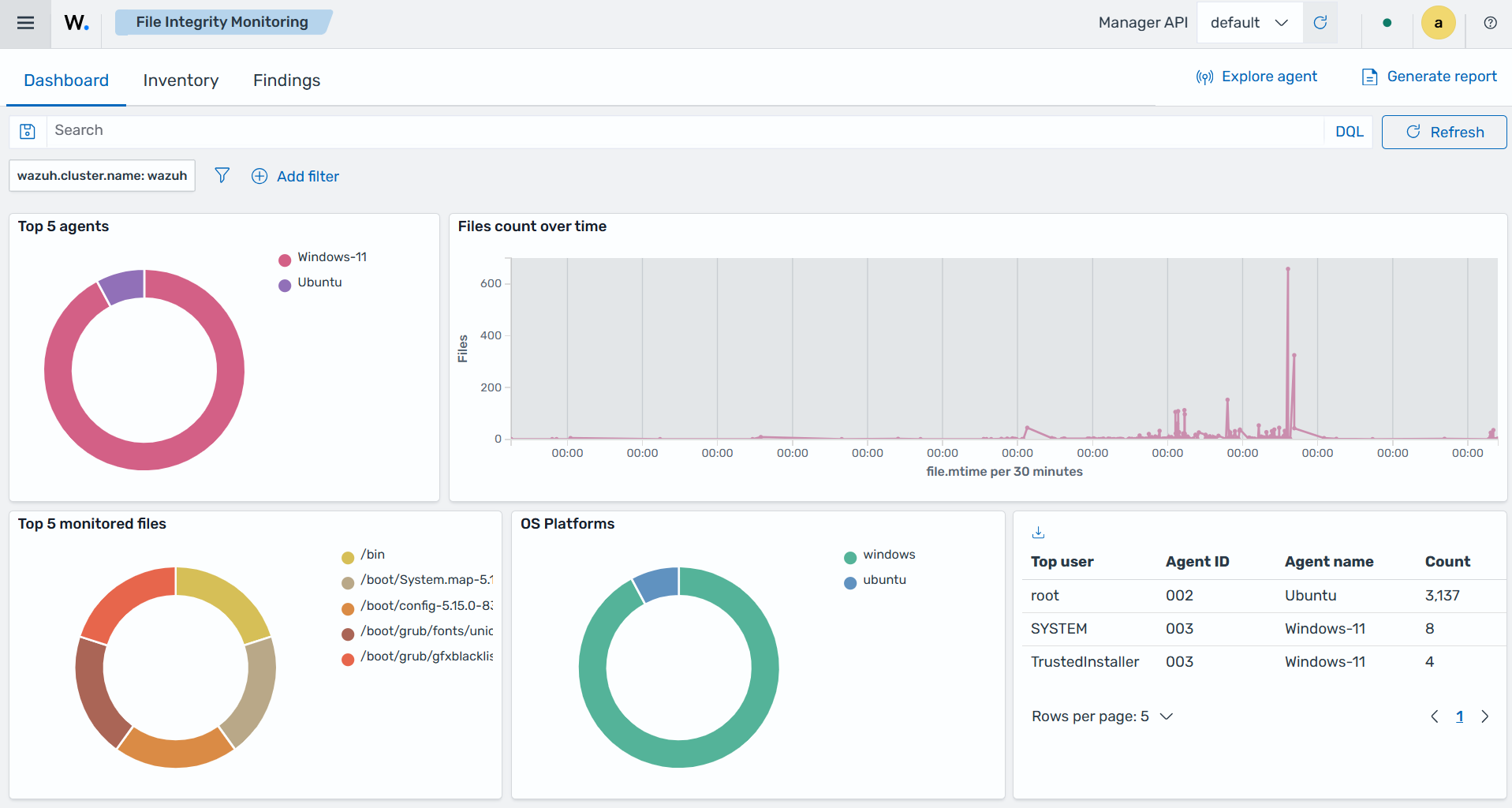Refresh the Manager API selection icon
The image size is (1512, 808).
[1320, 23]
